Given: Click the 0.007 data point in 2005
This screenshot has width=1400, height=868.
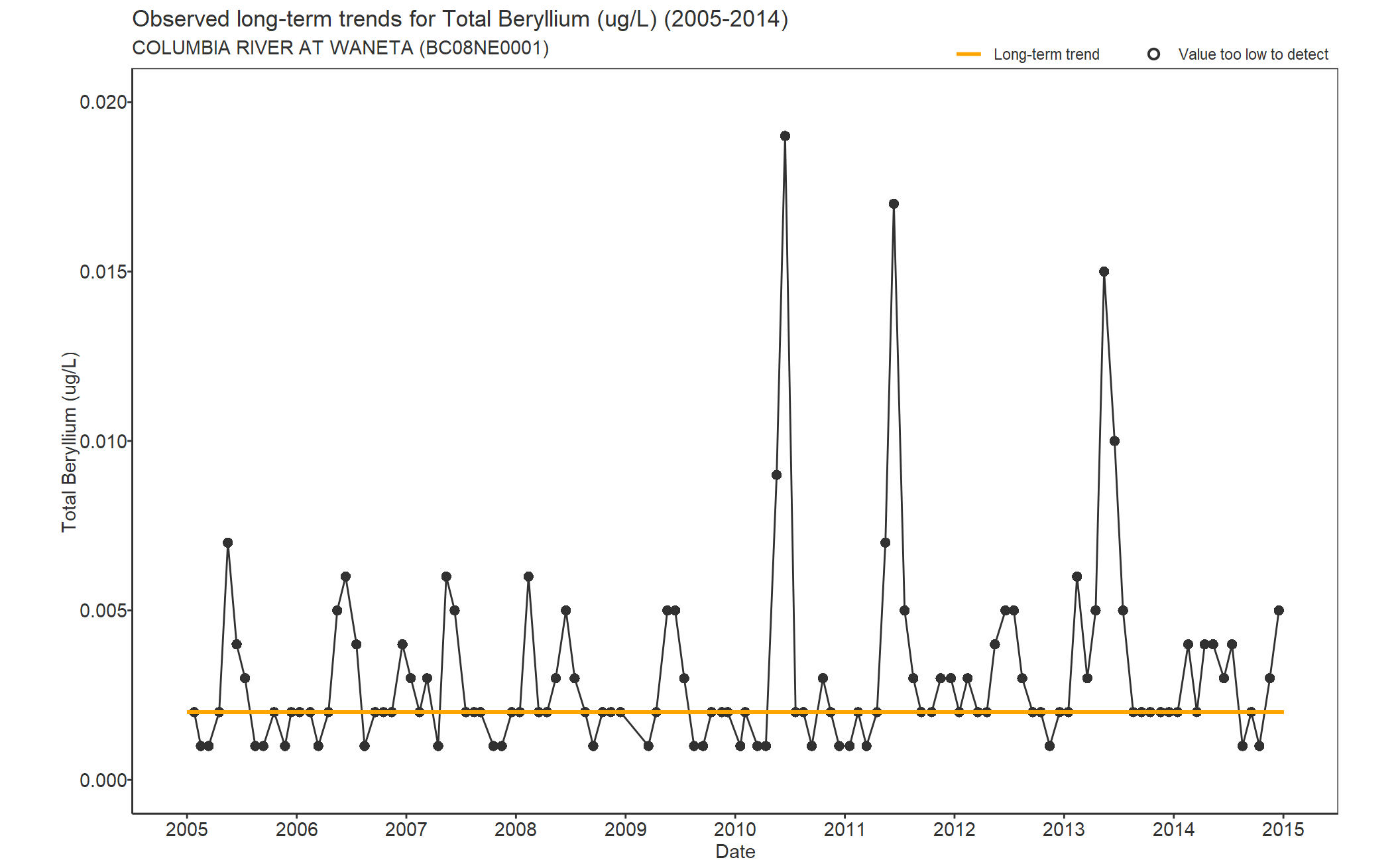Looking at the screenshot, I should pyautogui.click(x=228, y=542).
